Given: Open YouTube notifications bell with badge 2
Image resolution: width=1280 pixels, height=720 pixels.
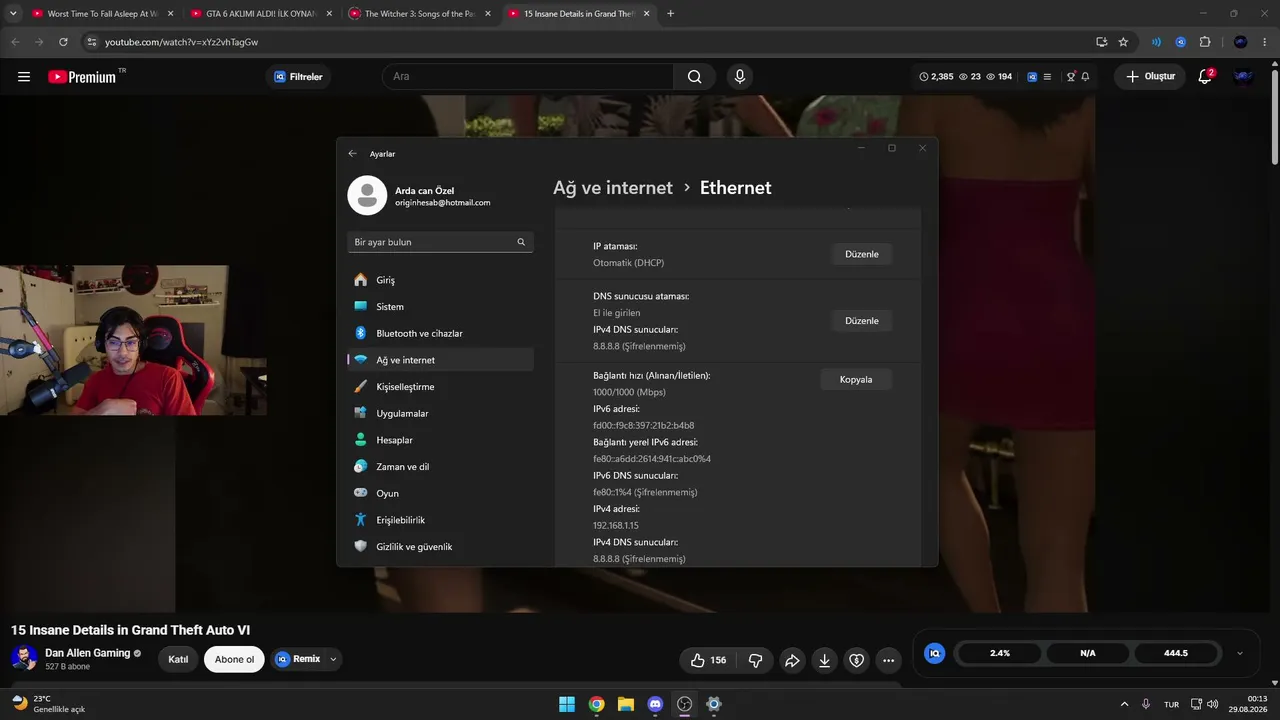Looking at the screenshot, I should 1205,77.
